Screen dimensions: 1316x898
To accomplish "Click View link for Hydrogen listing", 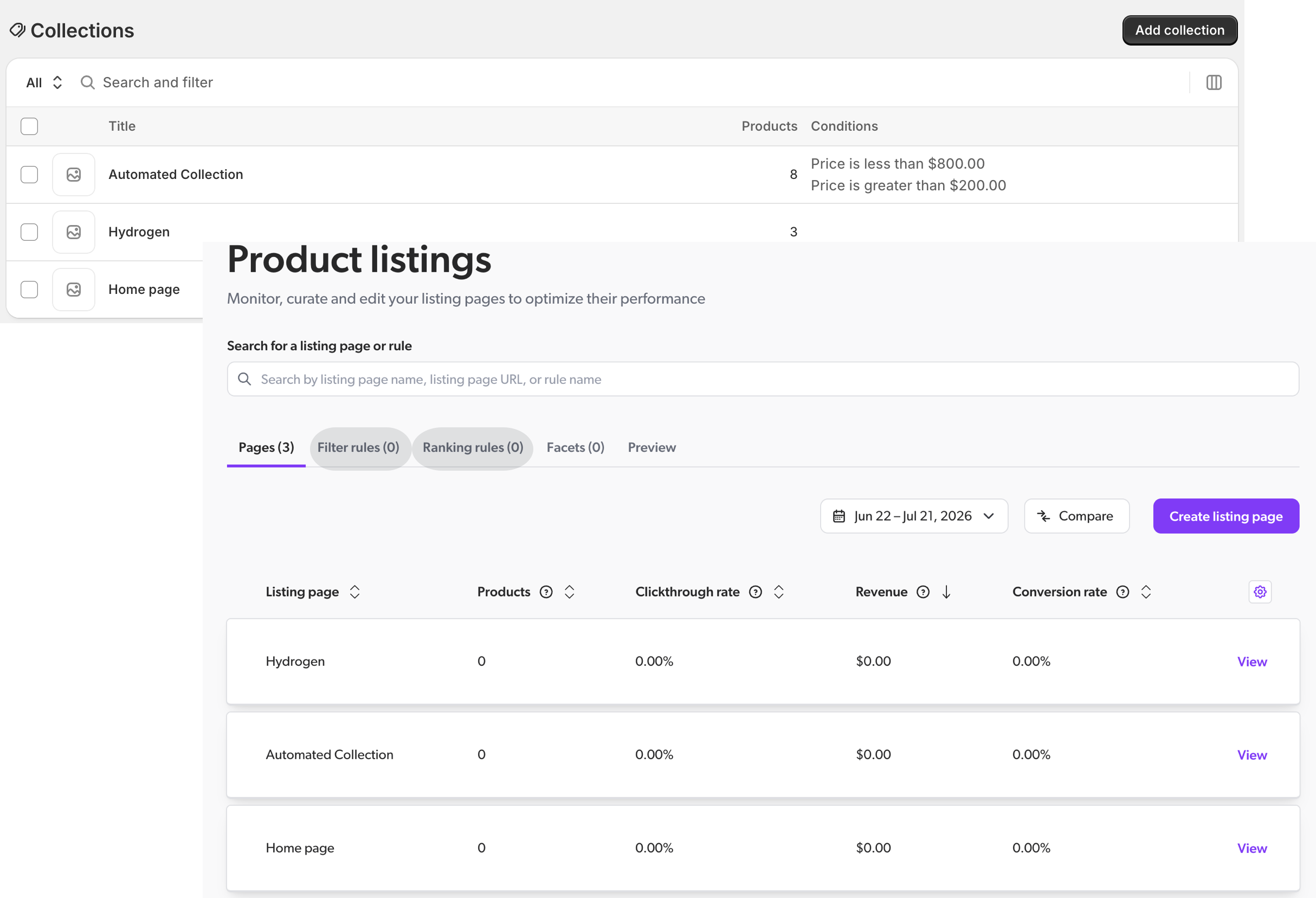I will (x=1252, y=662).
